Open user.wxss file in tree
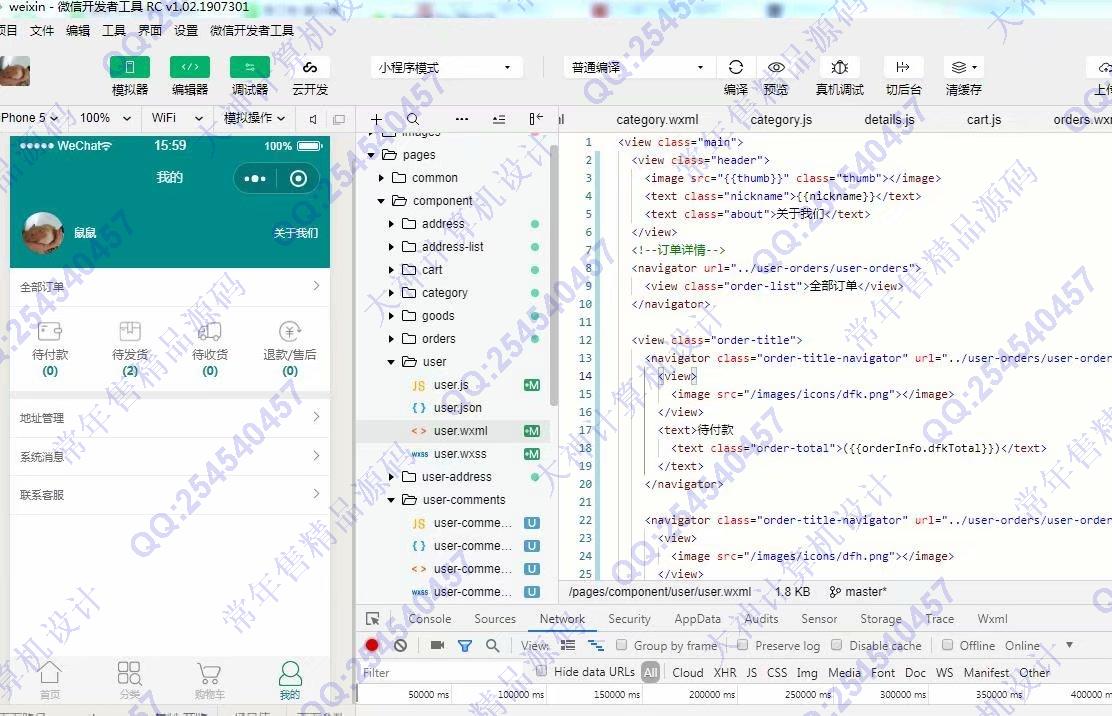Image resolution: width=1112 pixels, height=716 pixels. (x=460, y=454)
